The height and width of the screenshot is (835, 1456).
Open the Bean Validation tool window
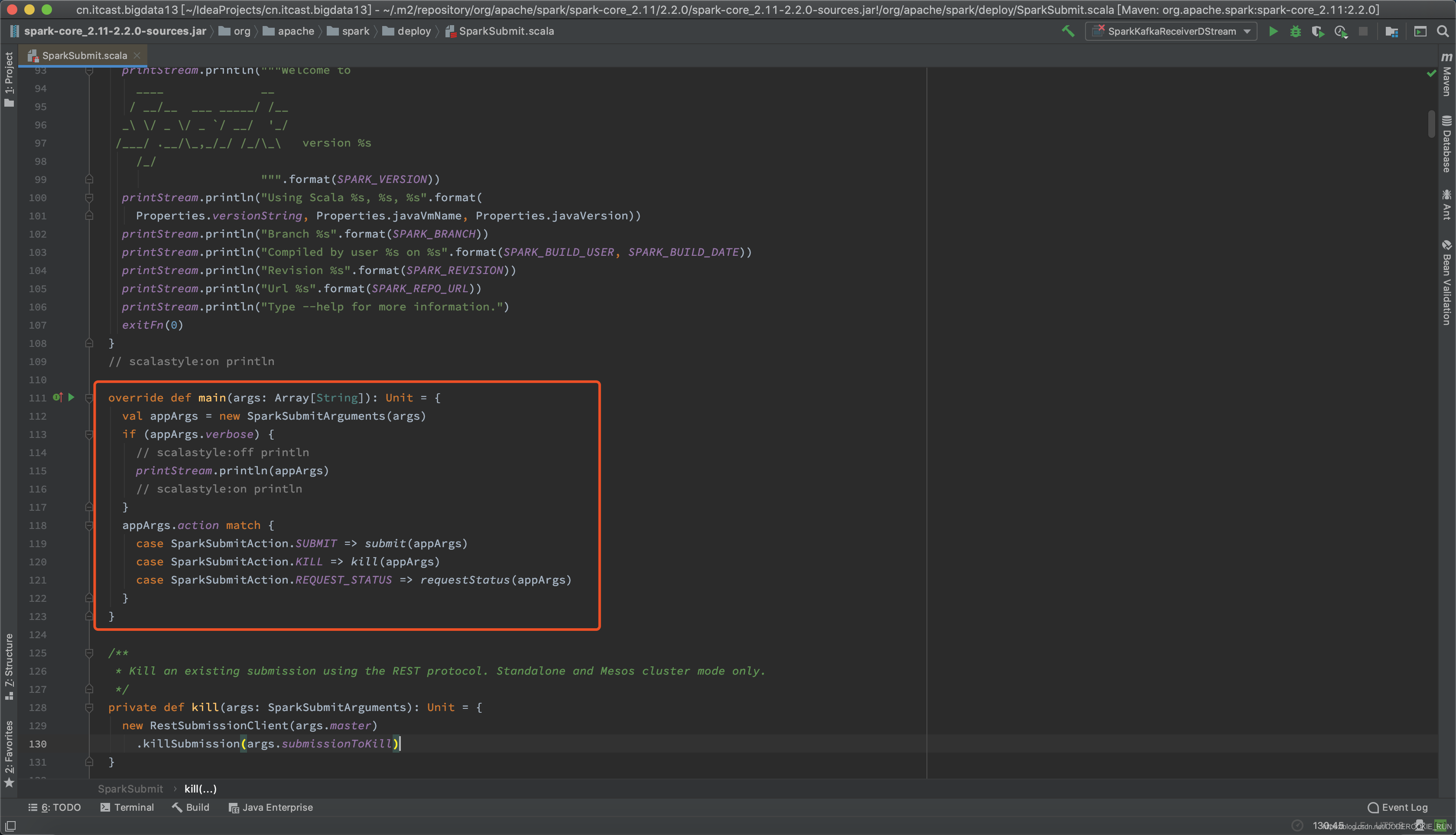(x=1447, y=282)
